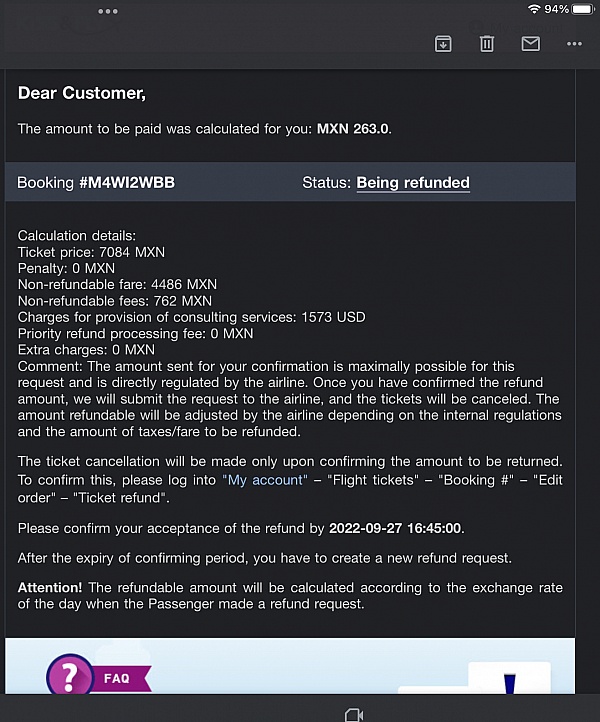The image size is (600, 722).
Task: Archive this email with the archive icon
Action: point(443,44)
